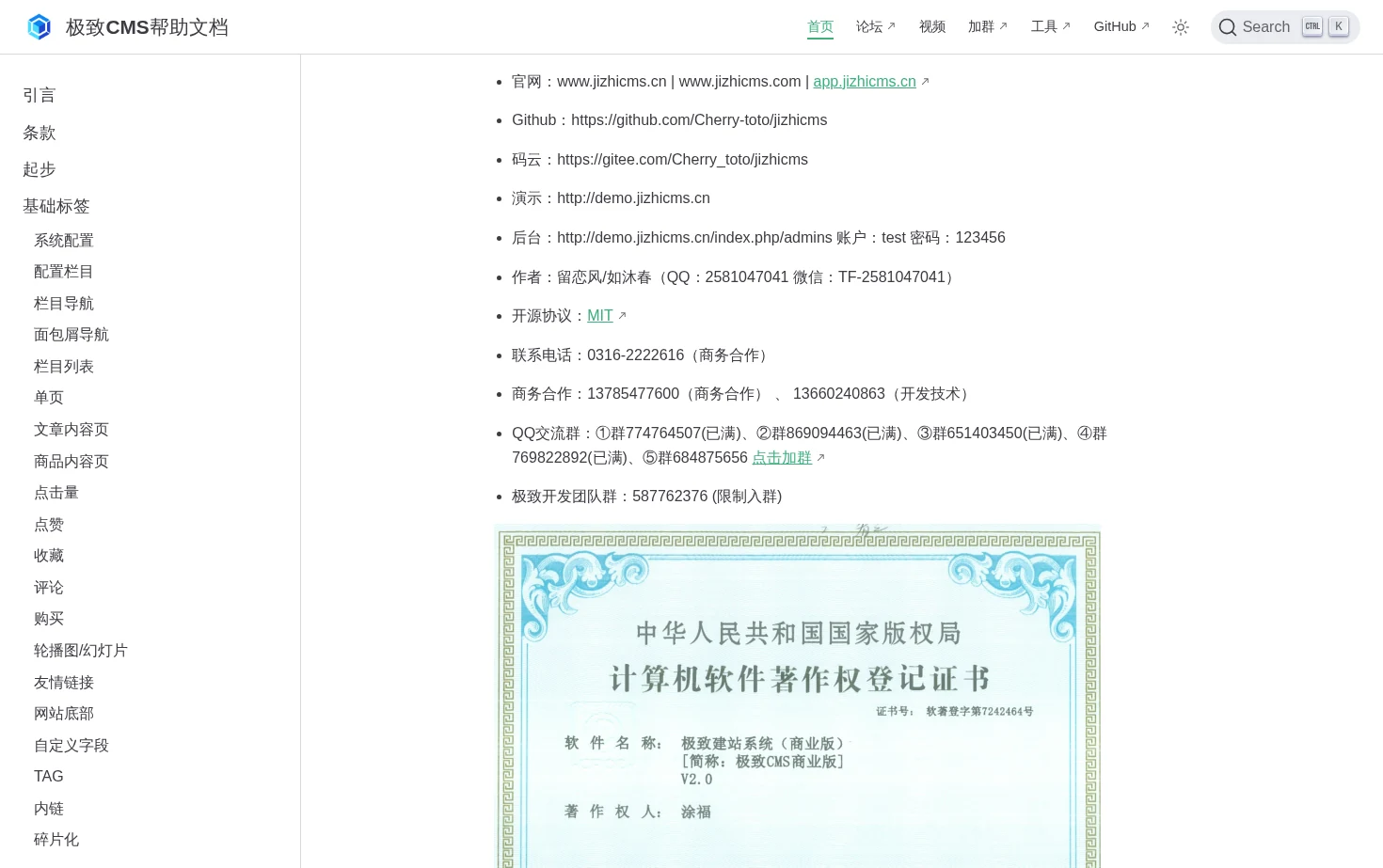Open the Search box in header
The image size is (1383, 868).
click(1285, 27)
